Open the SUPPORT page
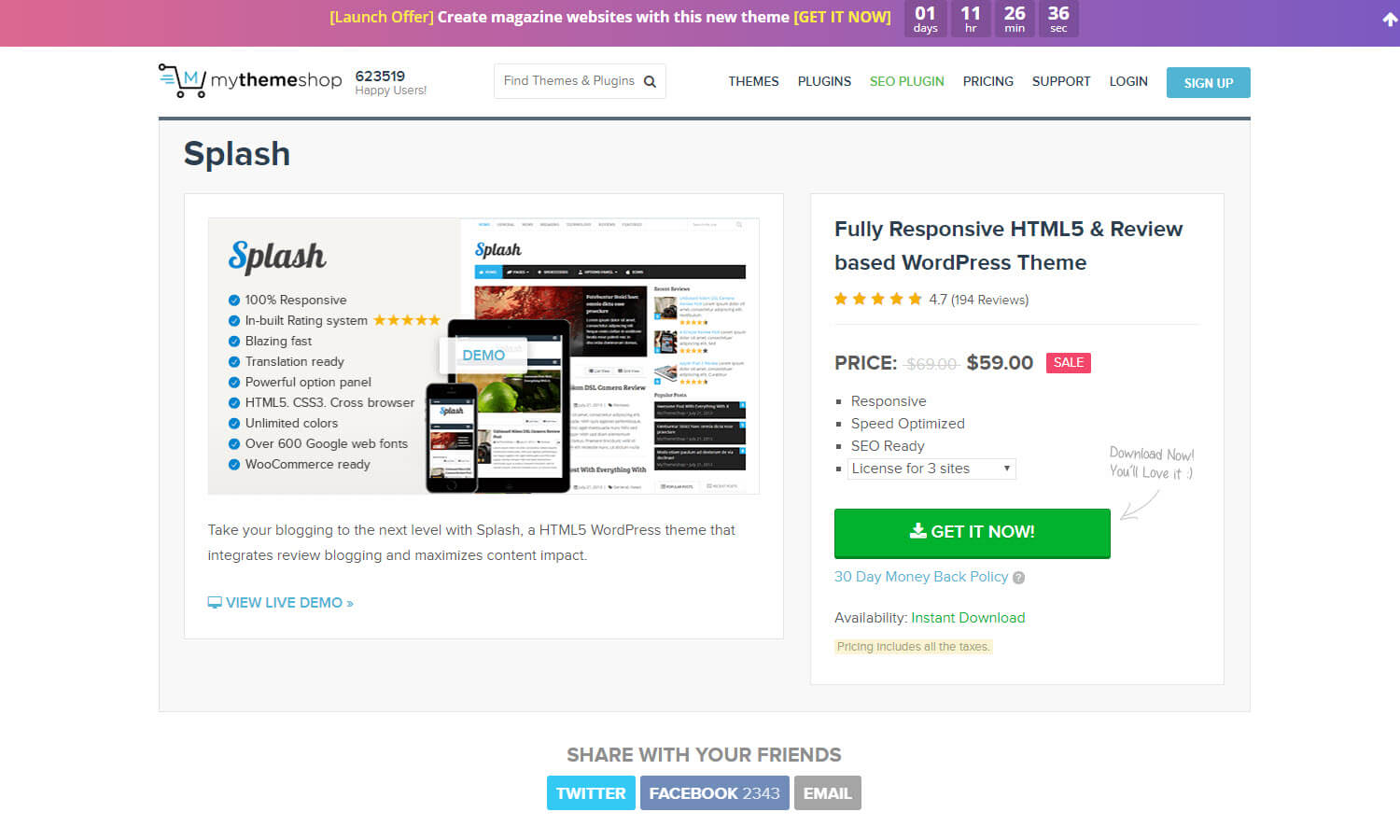1400x840 pixels. [1061, 81]
